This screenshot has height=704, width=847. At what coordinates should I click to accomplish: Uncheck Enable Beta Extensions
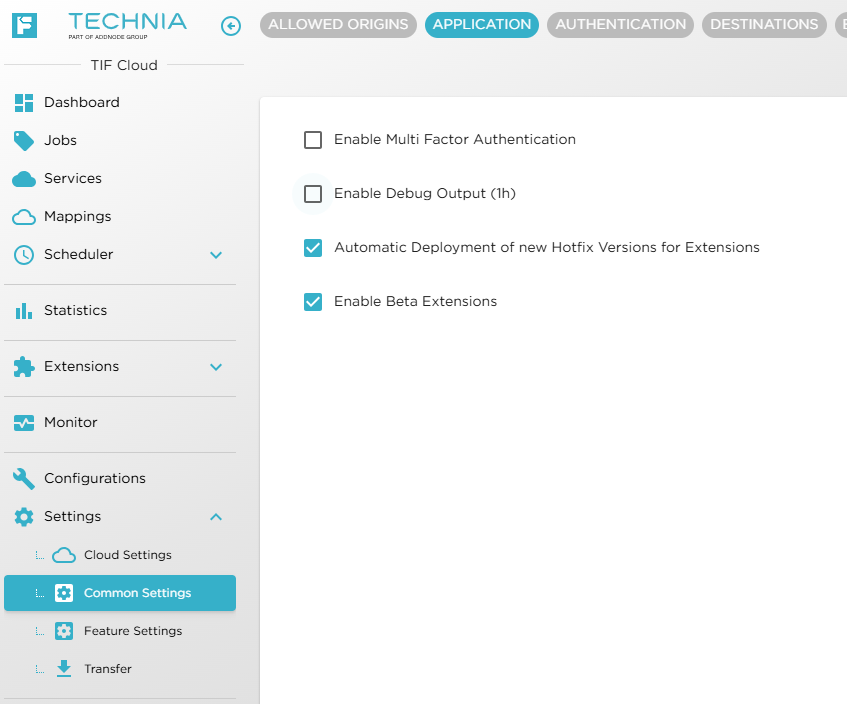click(313, 301)
